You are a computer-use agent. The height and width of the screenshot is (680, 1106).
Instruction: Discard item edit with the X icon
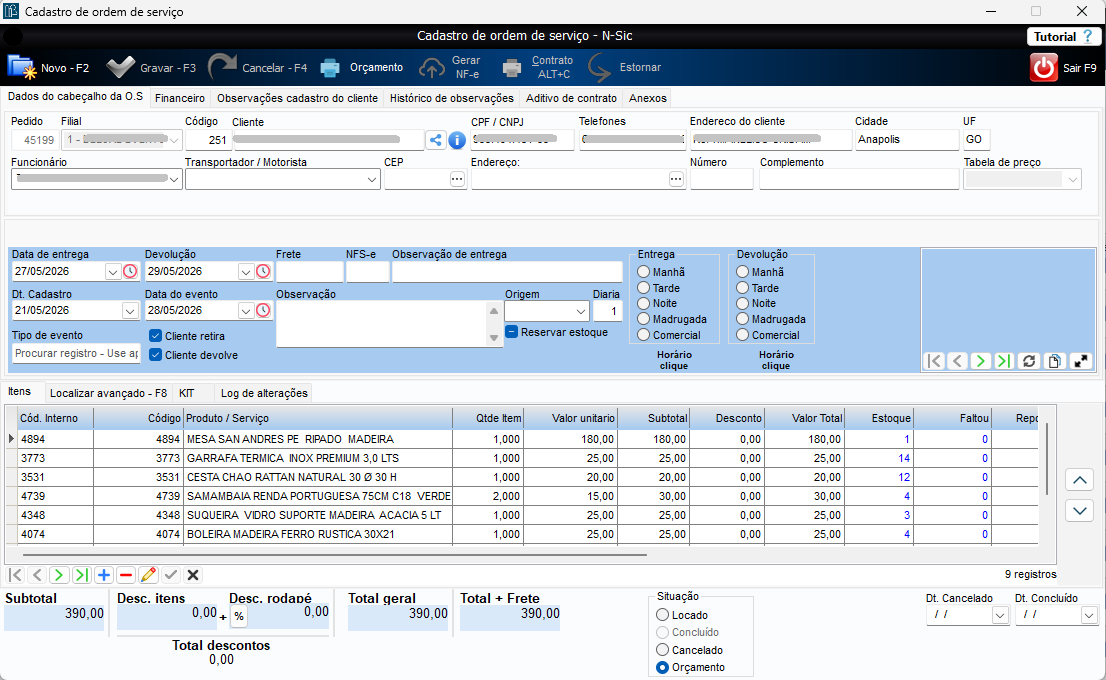click(x=193, y=575)
